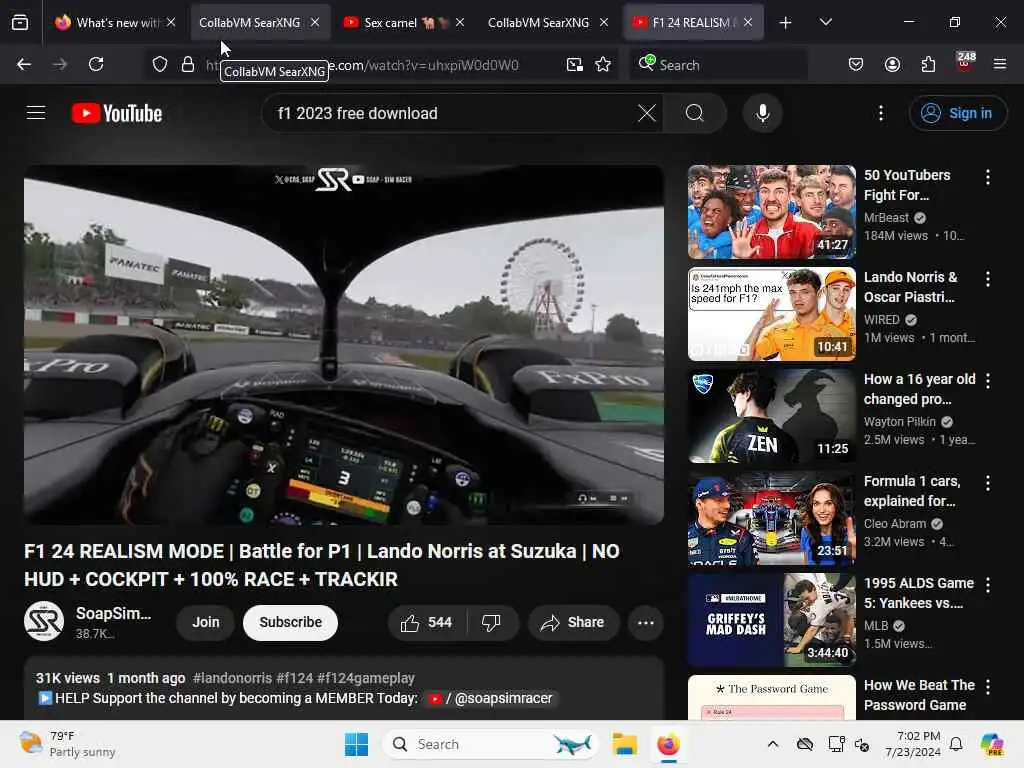Screen dimensions: 1024x768
Task: Open options for 50 YouTubers Fight video
Action: 988,176
